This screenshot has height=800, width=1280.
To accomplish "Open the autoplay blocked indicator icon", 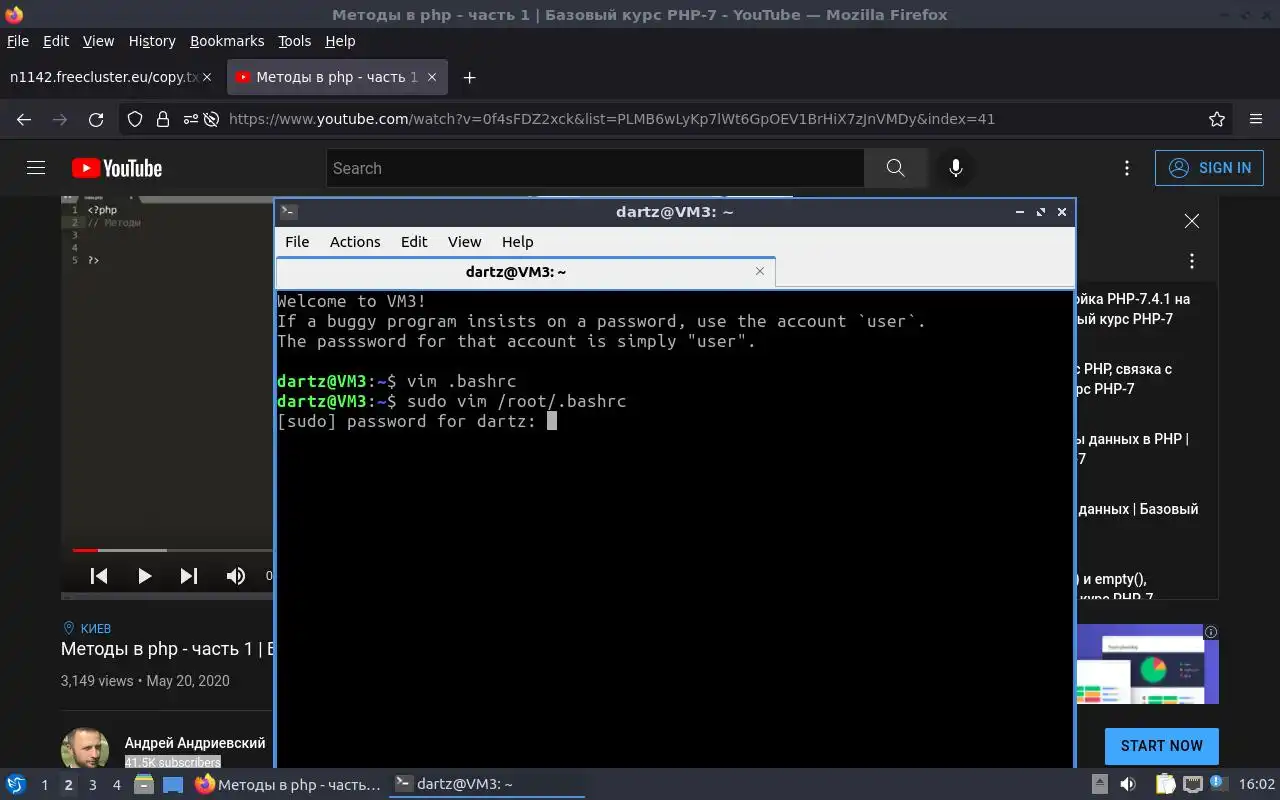I will tap(211, 119).
